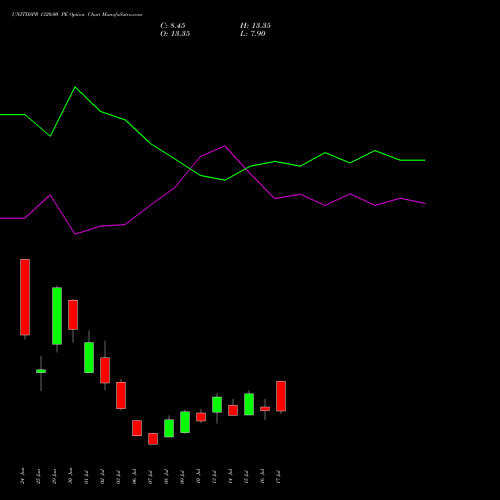Click the tall red candle for 24 Jun

point(25,297)
